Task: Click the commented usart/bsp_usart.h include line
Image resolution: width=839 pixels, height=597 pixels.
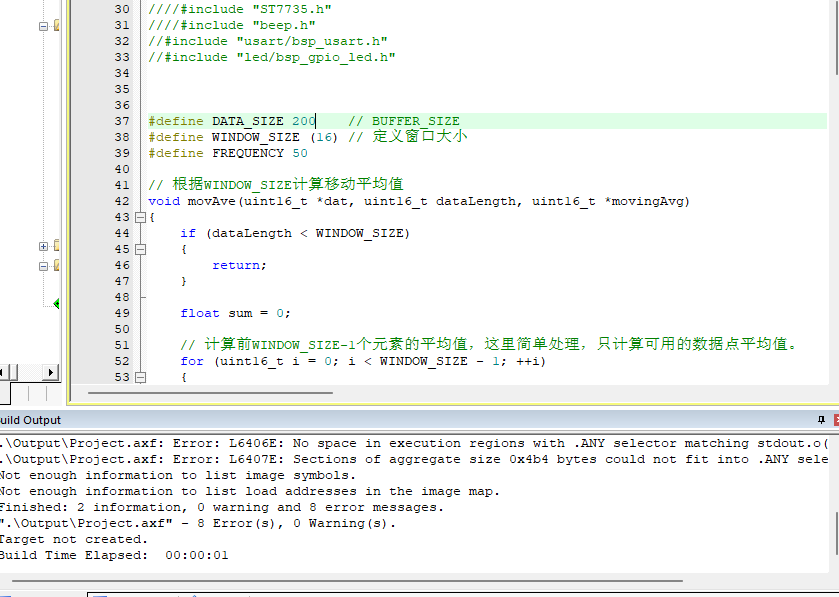Action: 268,42
